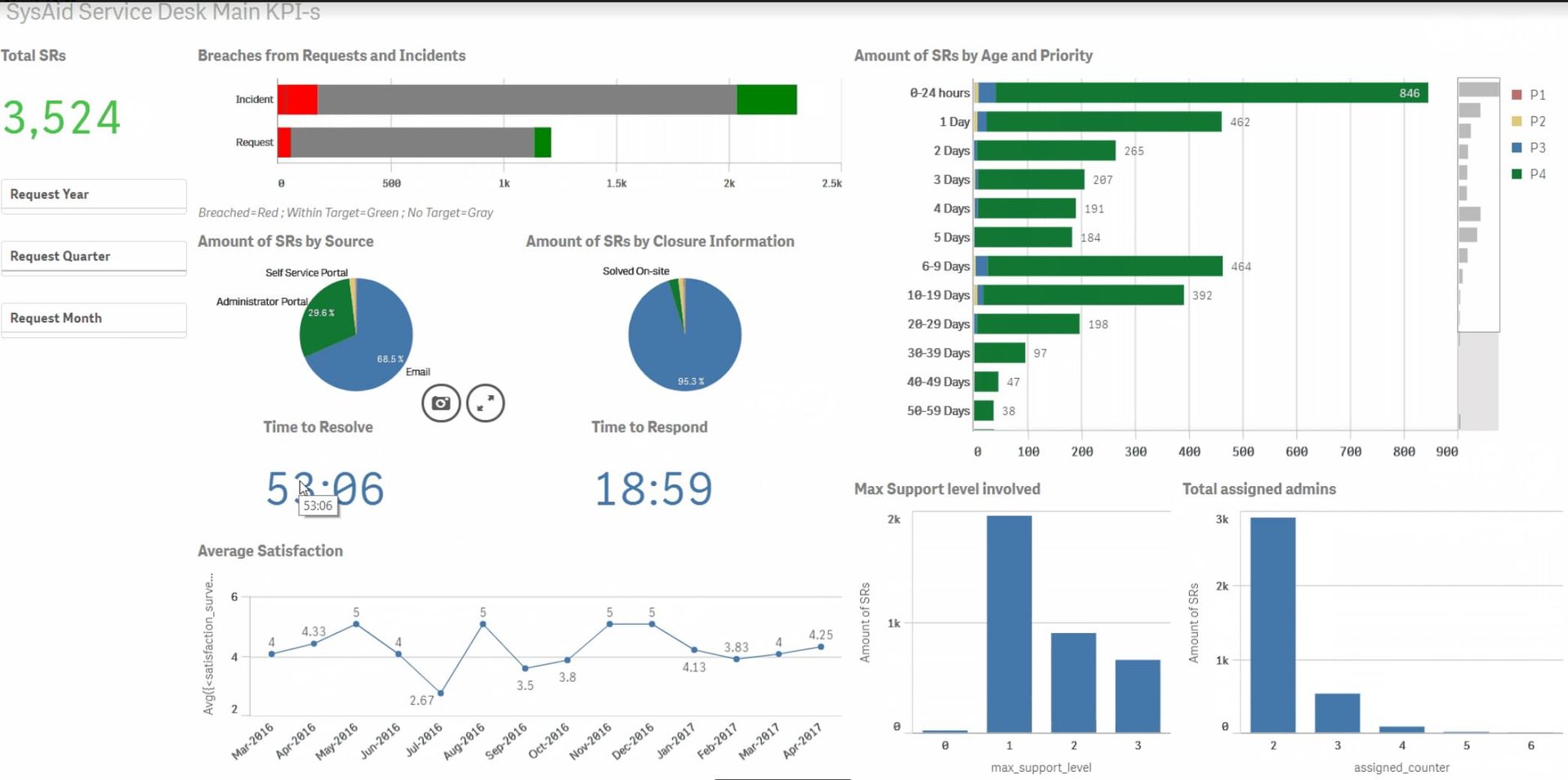Open the Request Quarter filter list

[x=94, y=256]
